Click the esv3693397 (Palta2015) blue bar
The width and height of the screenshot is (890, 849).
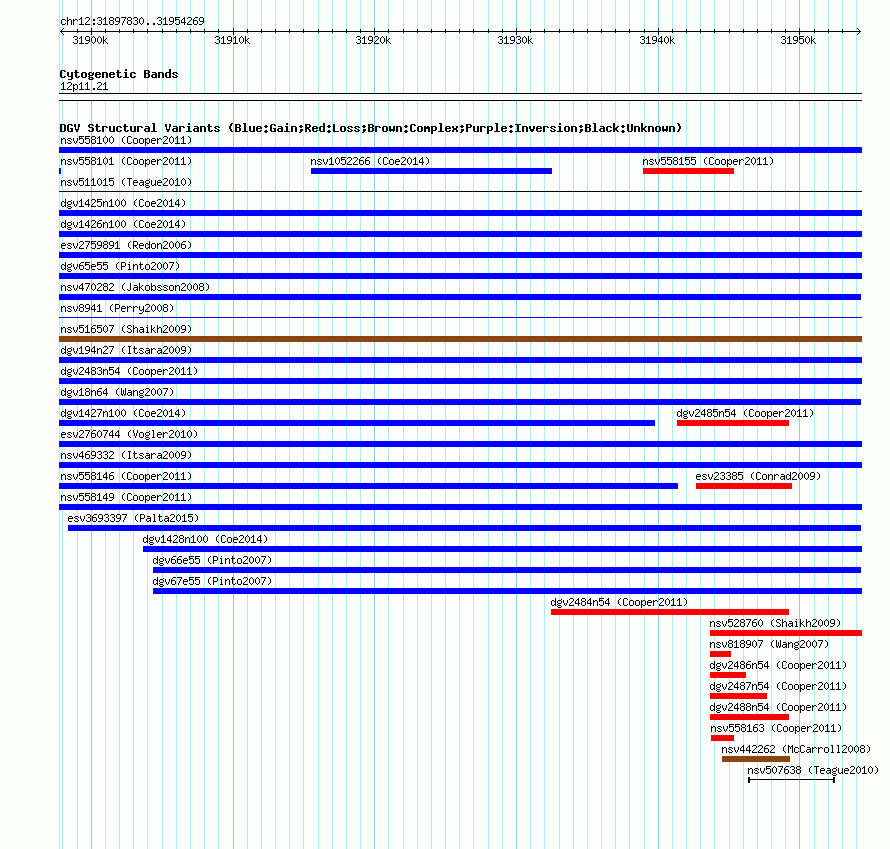tap(464, 528)
